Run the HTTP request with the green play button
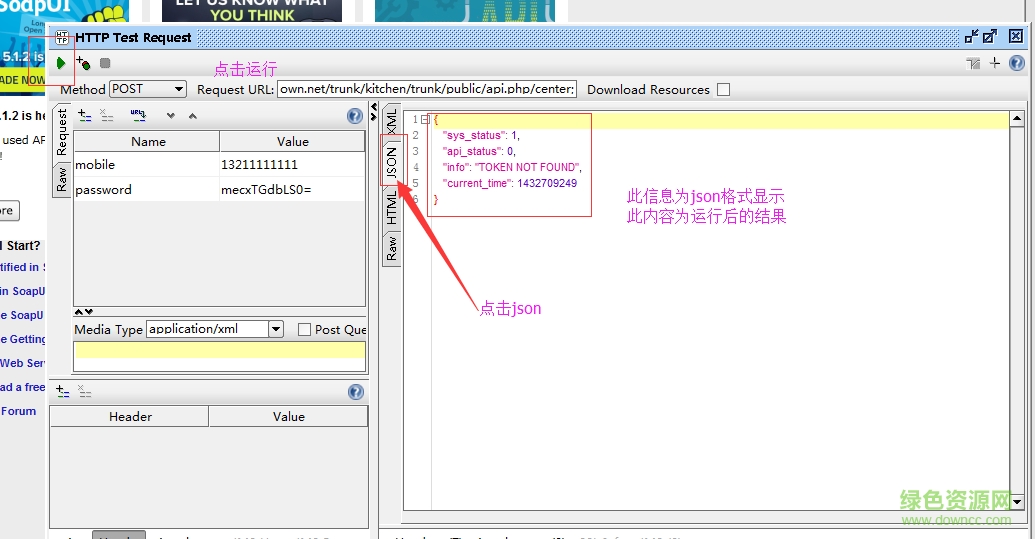 [x=61, y=63]
